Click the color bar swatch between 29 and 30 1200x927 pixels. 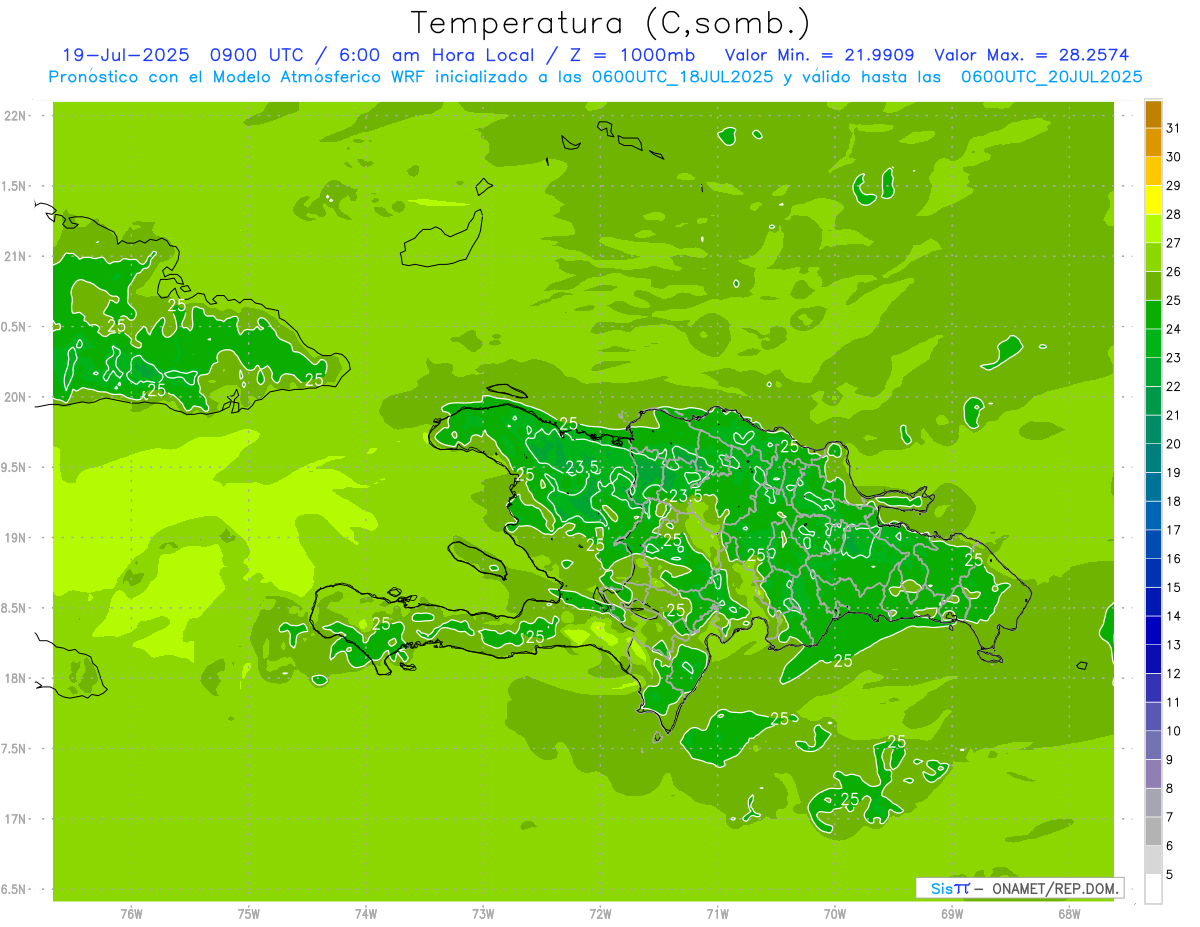(1153, 171)
